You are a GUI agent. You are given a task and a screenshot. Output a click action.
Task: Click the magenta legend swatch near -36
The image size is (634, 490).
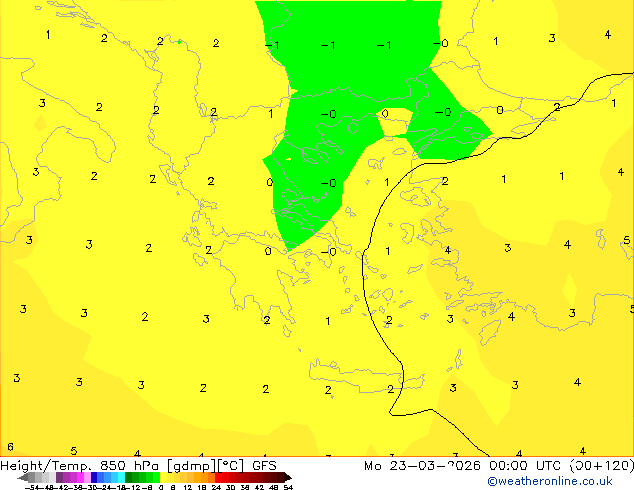click(x=80, y=477)
